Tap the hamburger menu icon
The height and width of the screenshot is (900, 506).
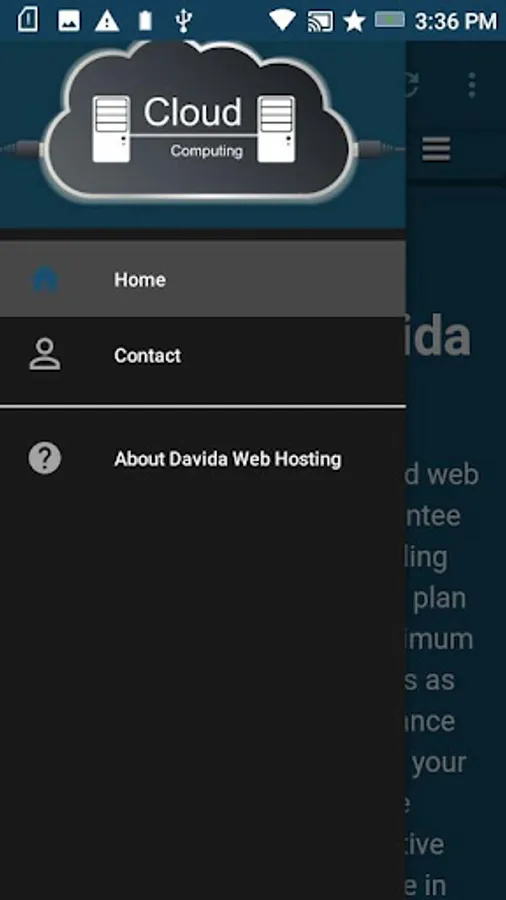pos(437,149)
